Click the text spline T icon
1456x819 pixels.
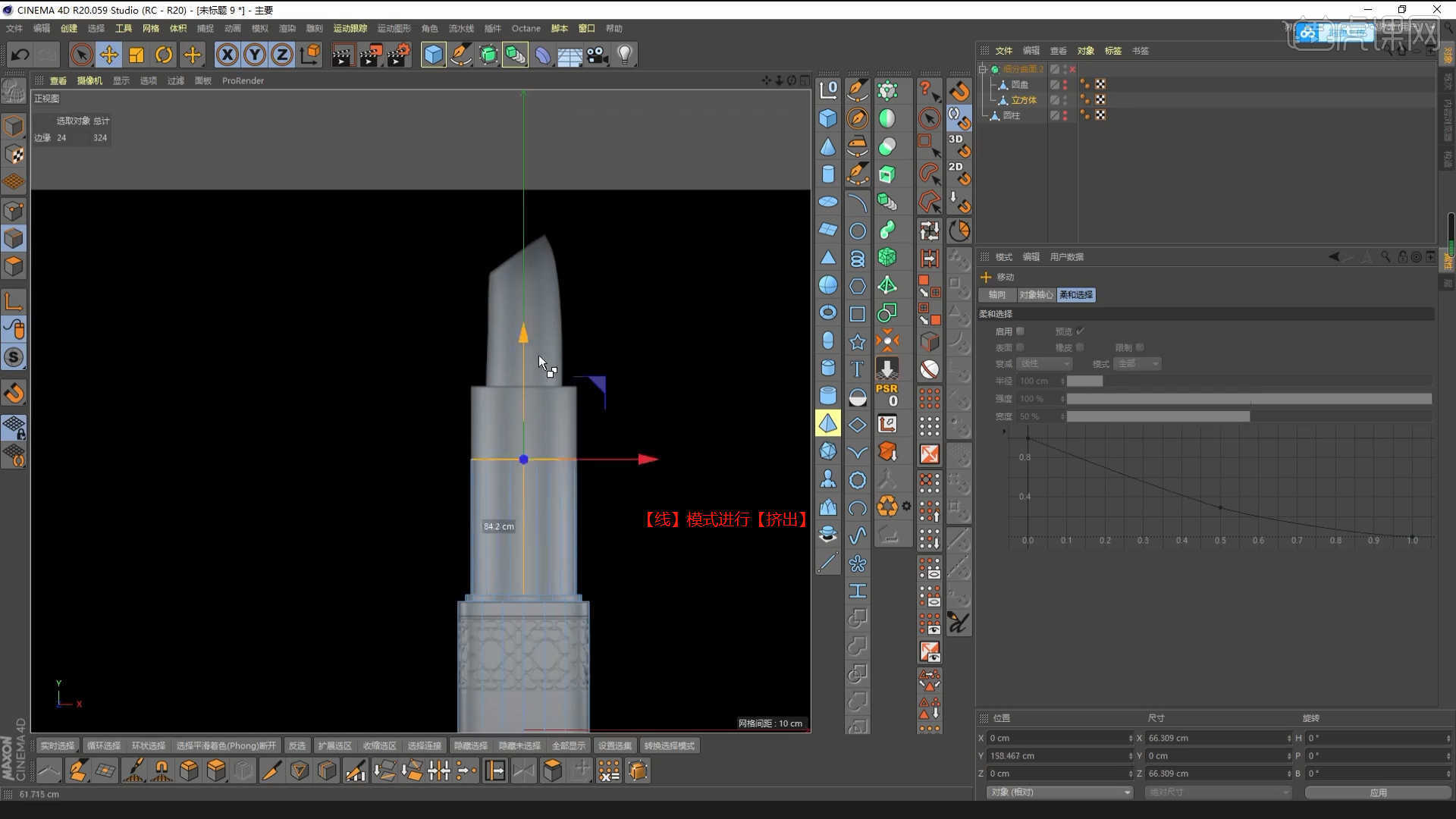click(x=857, y=369)
